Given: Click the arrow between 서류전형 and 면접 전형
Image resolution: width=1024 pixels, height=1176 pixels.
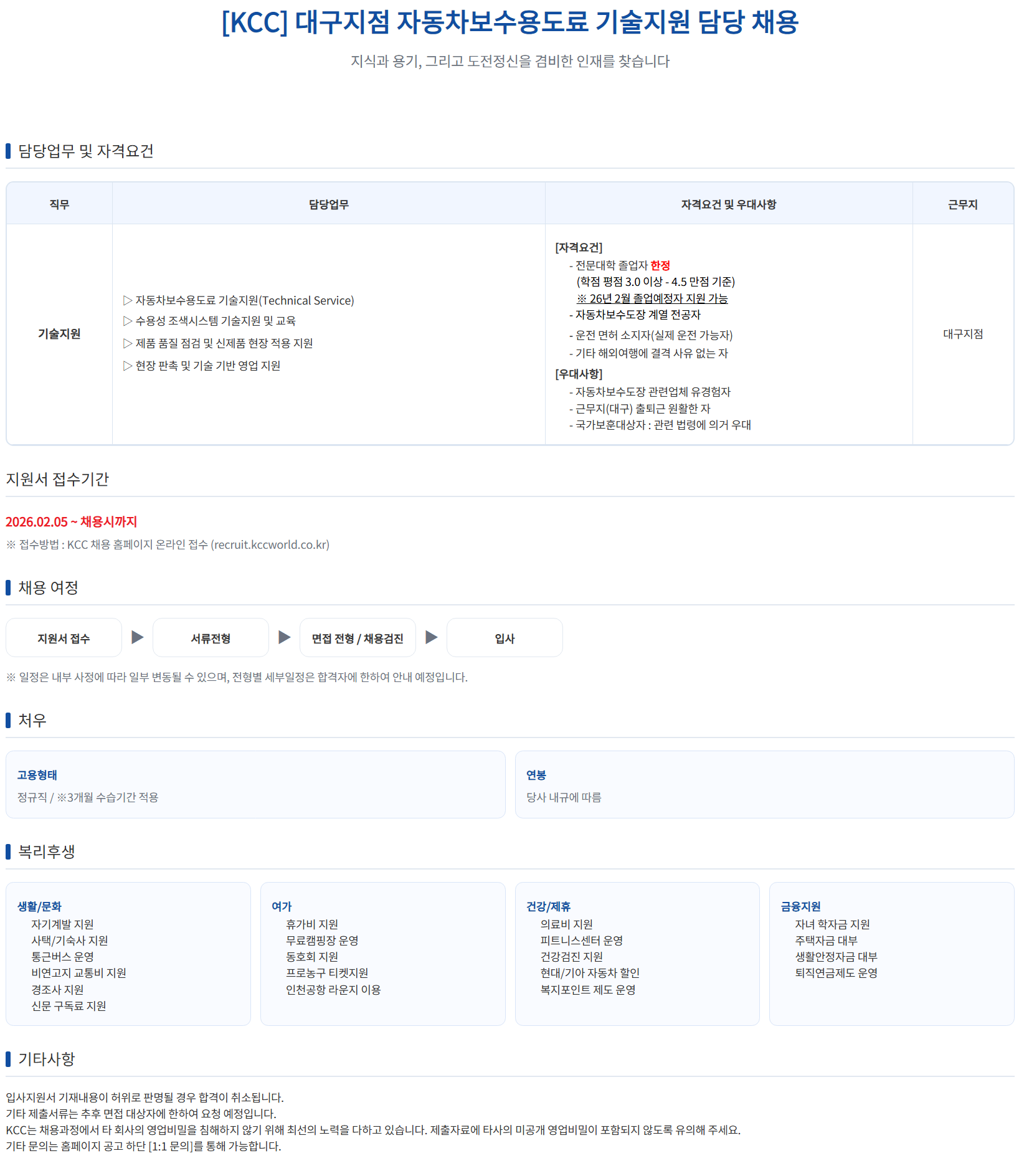Looking at the screenshot, I should click(x=285, y=637).
